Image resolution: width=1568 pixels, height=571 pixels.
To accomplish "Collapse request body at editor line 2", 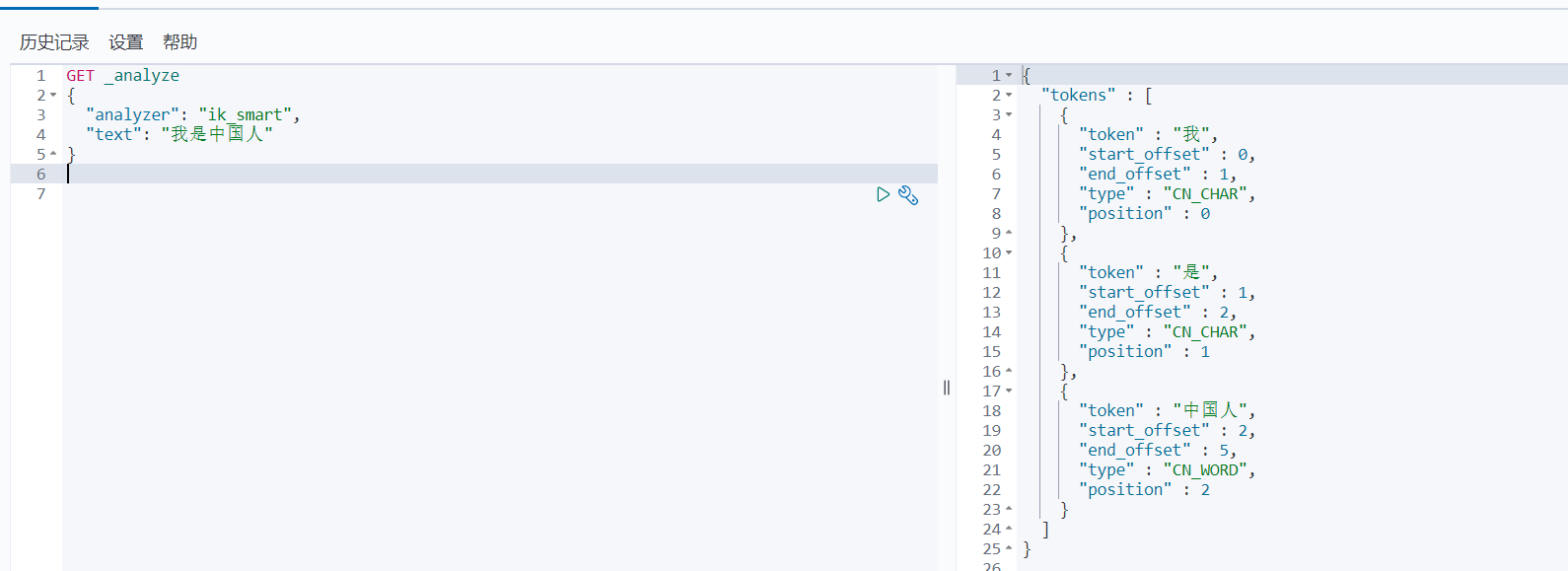I will (x=53, y=96).
